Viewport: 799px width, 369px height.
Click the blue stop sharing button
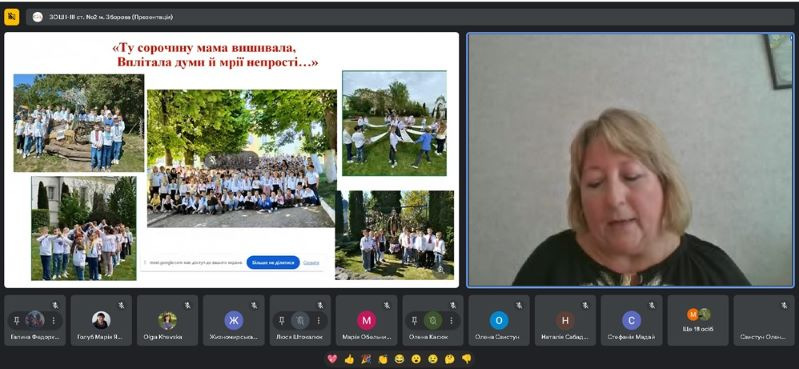[x=273, y=262]
